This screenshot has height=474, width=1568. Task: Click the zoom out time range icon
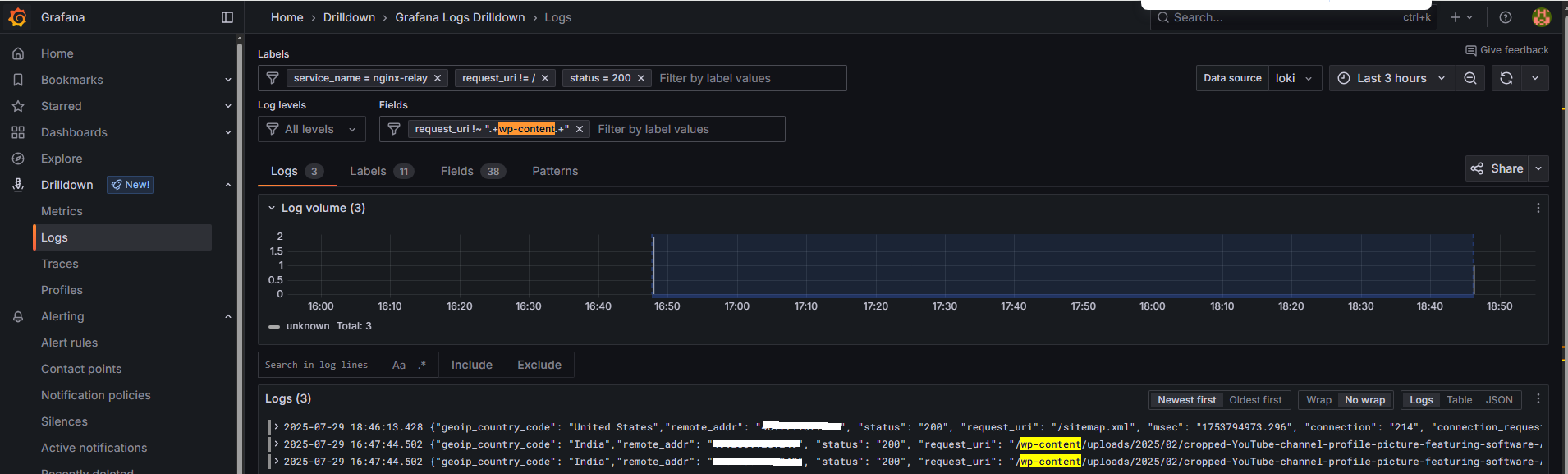[1470, 78]
